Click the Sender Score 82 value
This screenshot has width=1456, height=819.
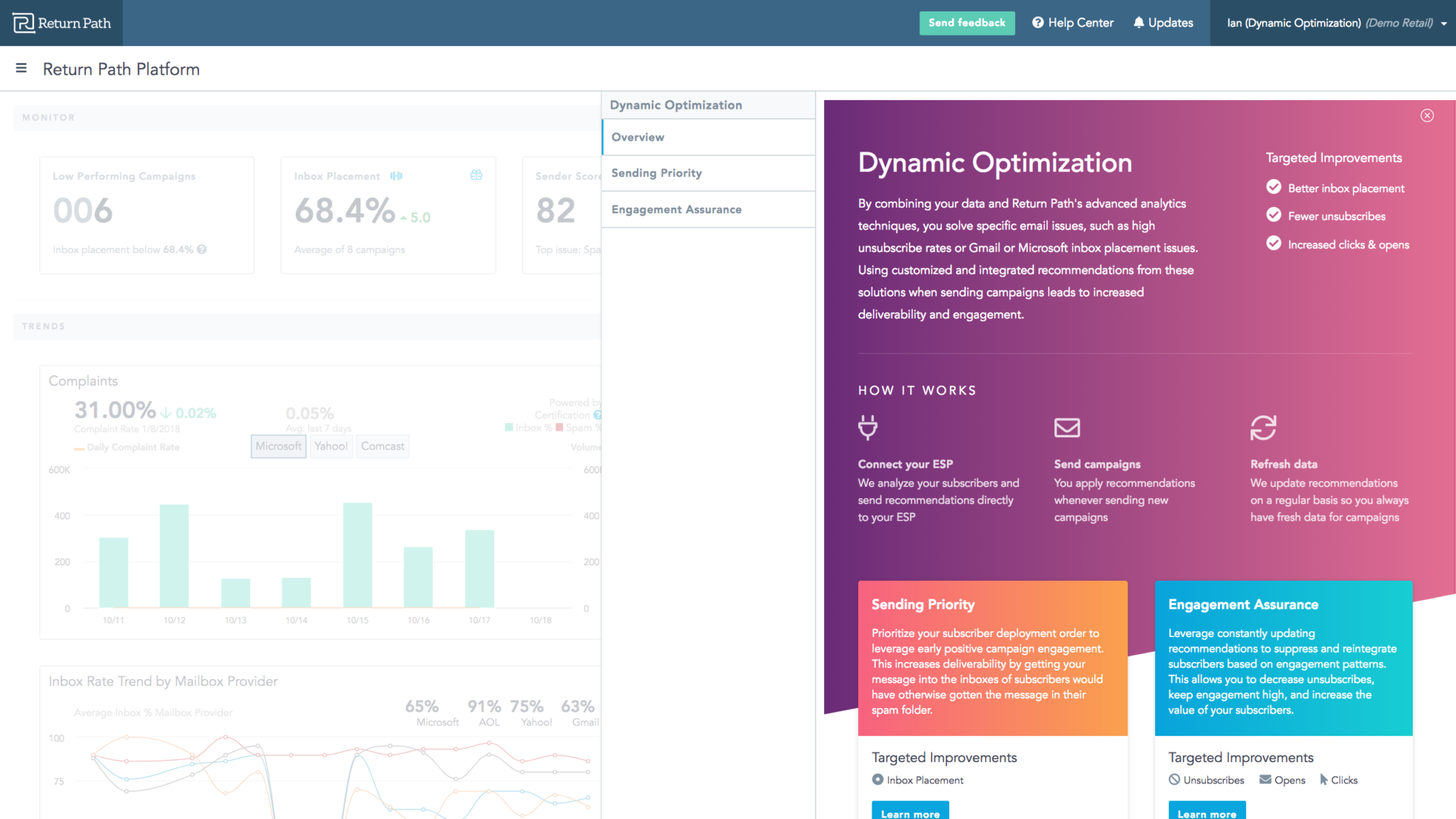pyautogui.click(x=555, y=210)
